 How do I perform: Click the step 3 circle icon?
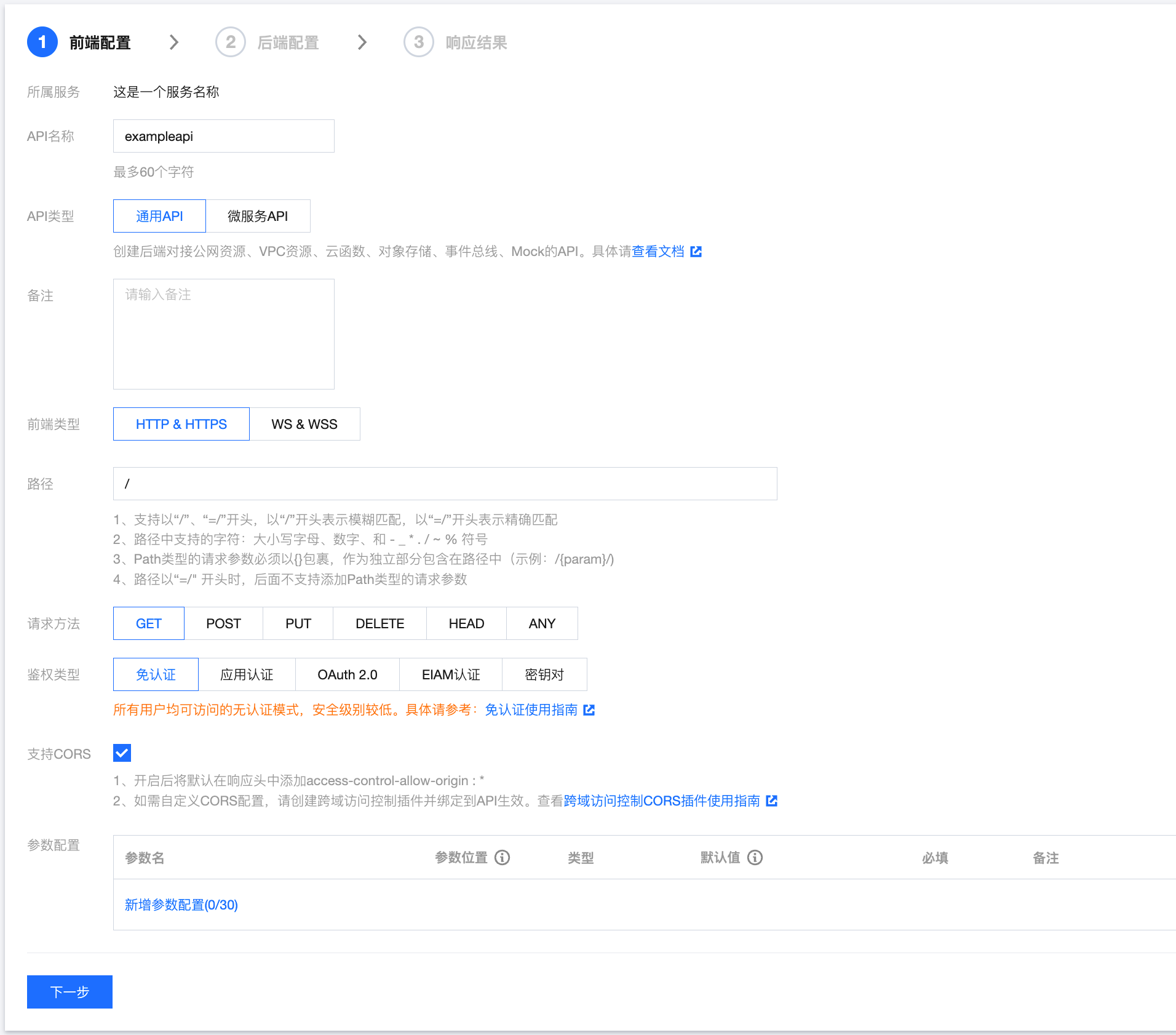[419, 42]
